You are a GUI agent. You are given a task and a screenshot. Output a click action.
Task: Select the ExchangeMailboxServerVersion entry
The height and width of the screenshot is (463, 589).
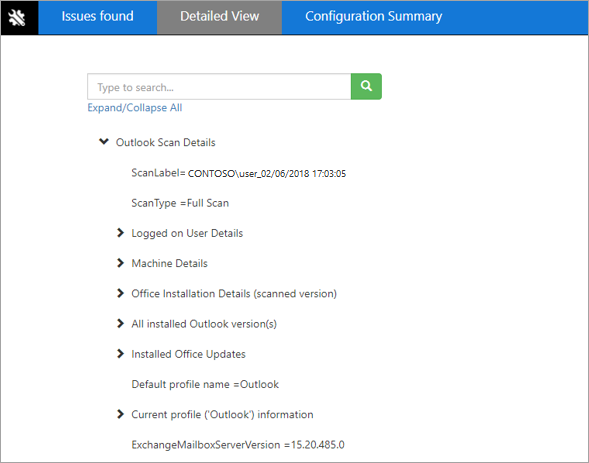click(x=238, y=445)
